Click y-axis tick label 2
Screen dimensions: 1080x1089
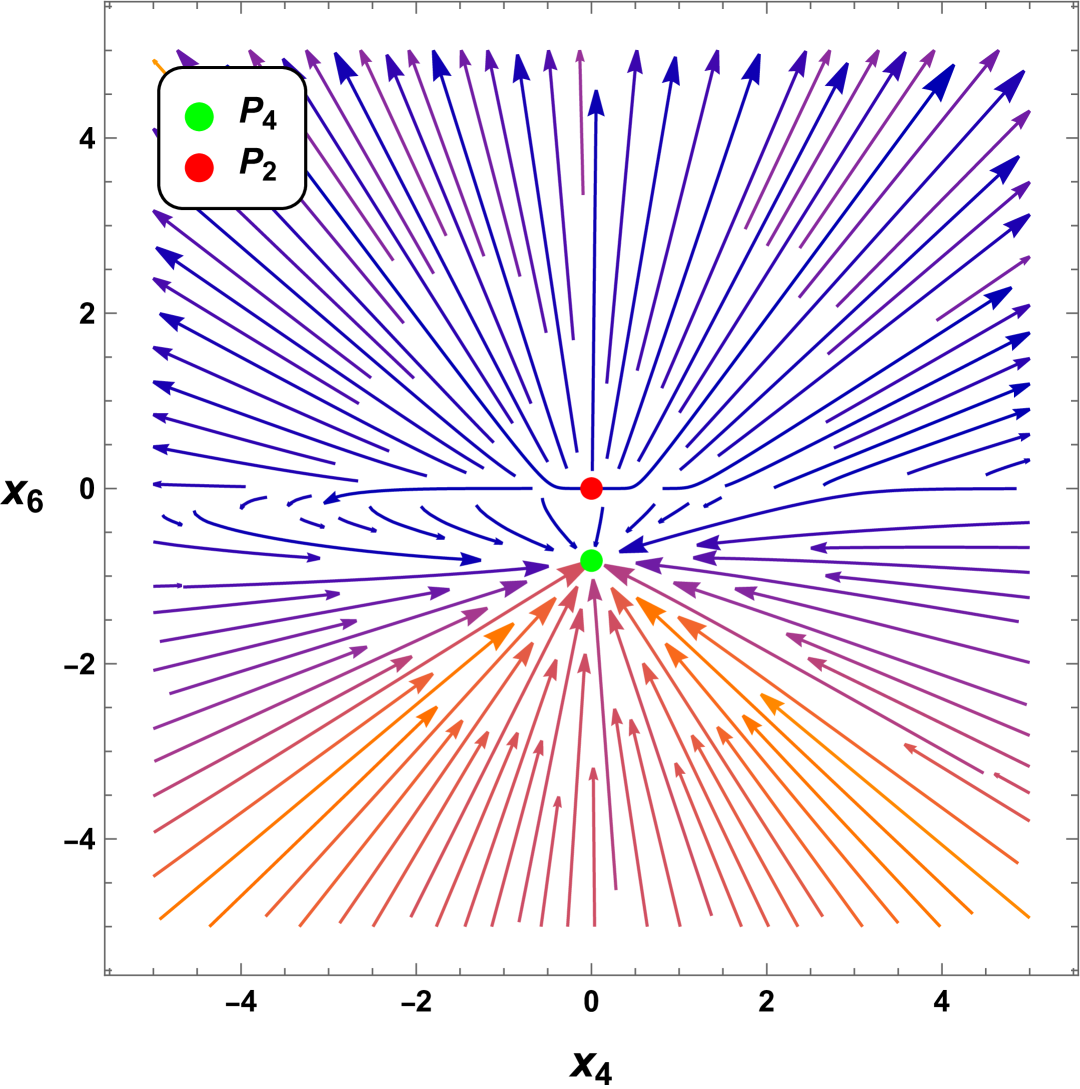(x=88, y=313)
